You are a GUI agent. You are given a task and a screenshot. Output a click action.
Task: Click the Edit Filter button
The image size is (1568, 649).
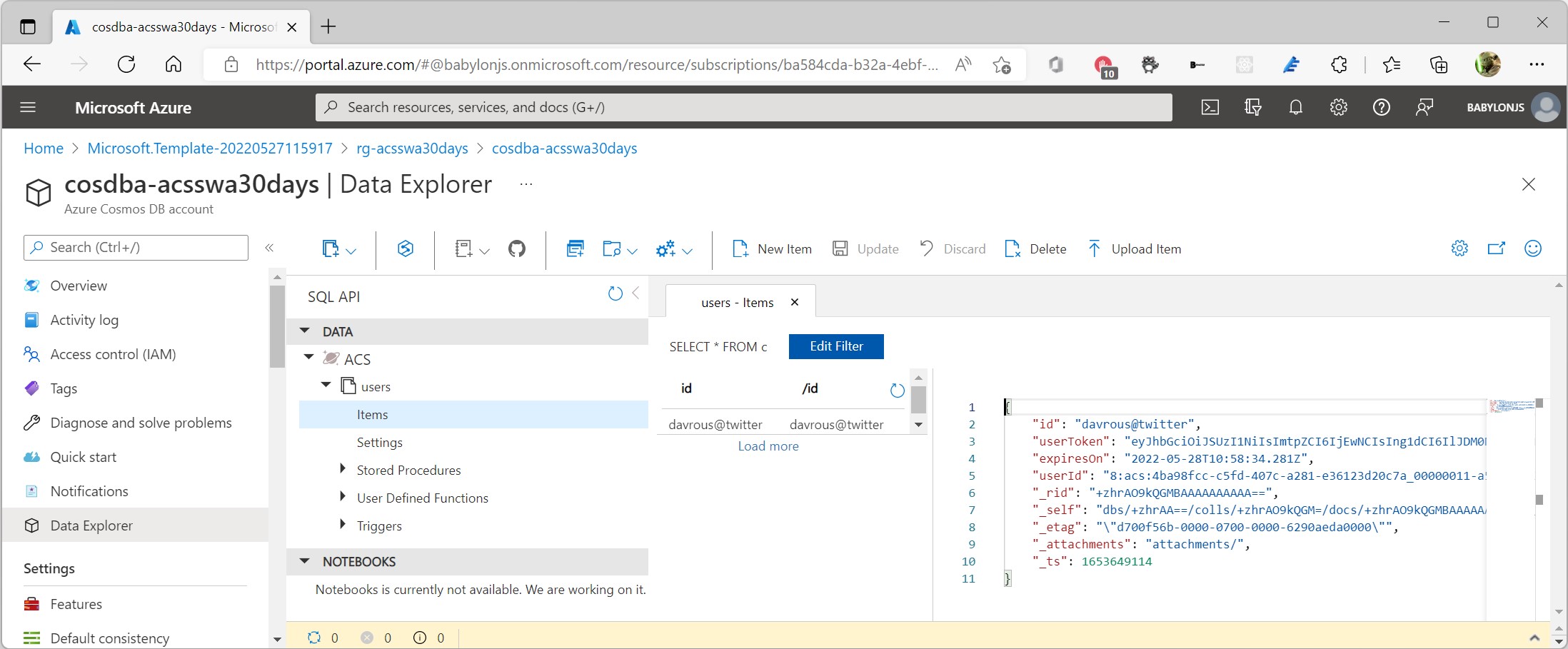coord(836,346)
